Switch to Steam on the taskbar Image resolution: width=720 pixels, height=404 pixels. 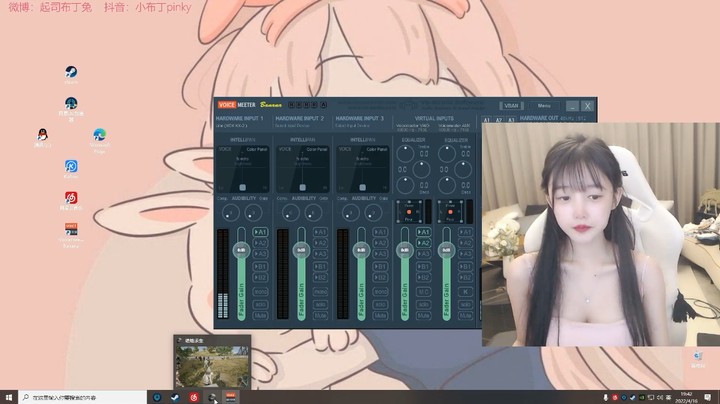point(175,397)
